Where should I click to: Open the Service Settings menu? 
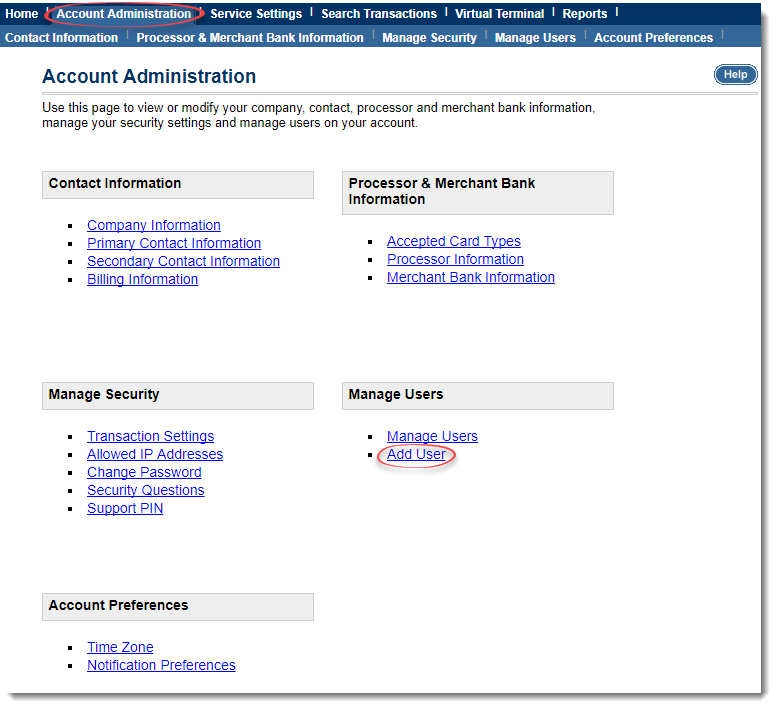[x=256, y=14]
